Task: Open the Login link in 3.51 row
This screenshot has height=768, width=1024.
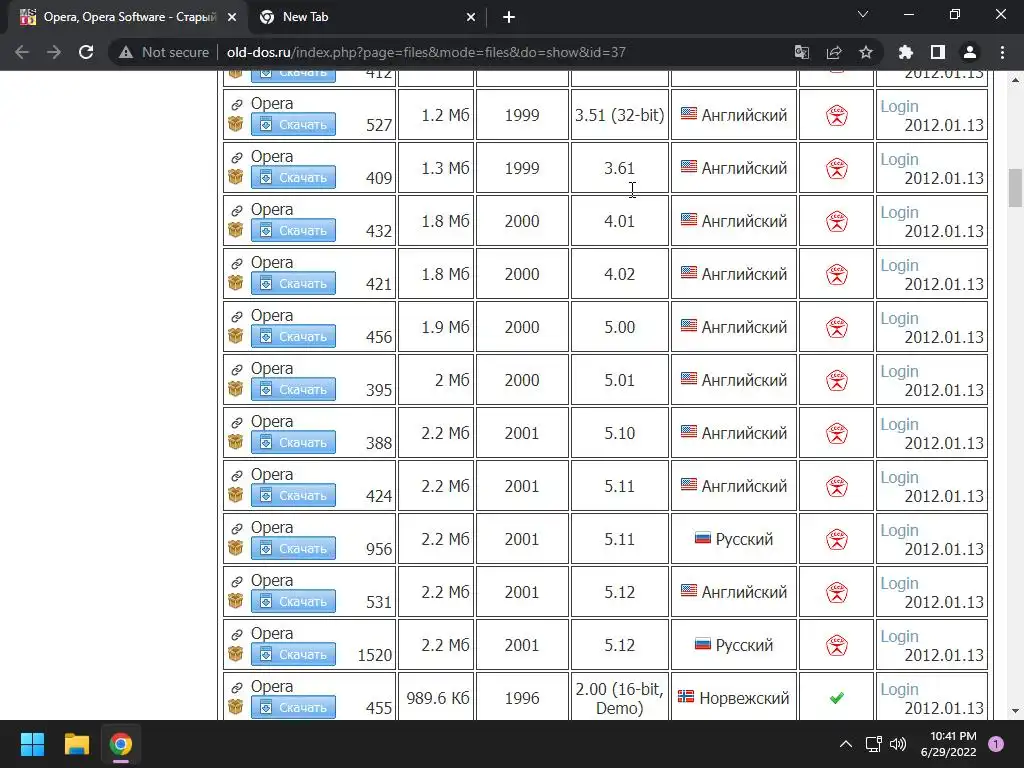Action: tap(899, 106)
